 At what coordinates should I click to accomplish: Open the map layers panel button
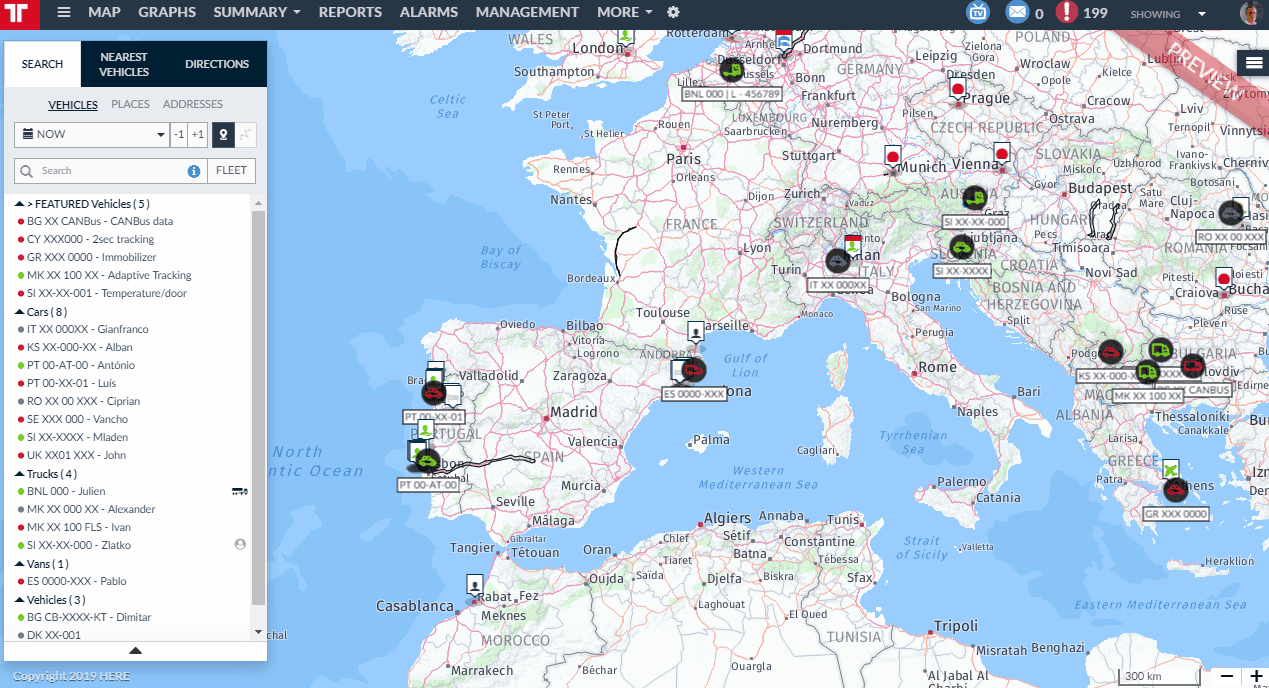1253,63
